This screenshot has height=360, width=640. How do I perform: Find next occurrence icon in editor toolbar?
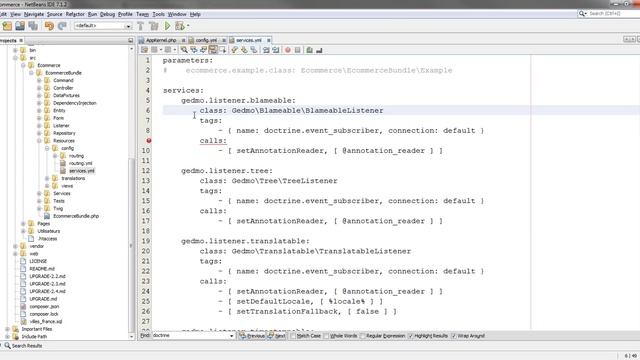point(203,50)
